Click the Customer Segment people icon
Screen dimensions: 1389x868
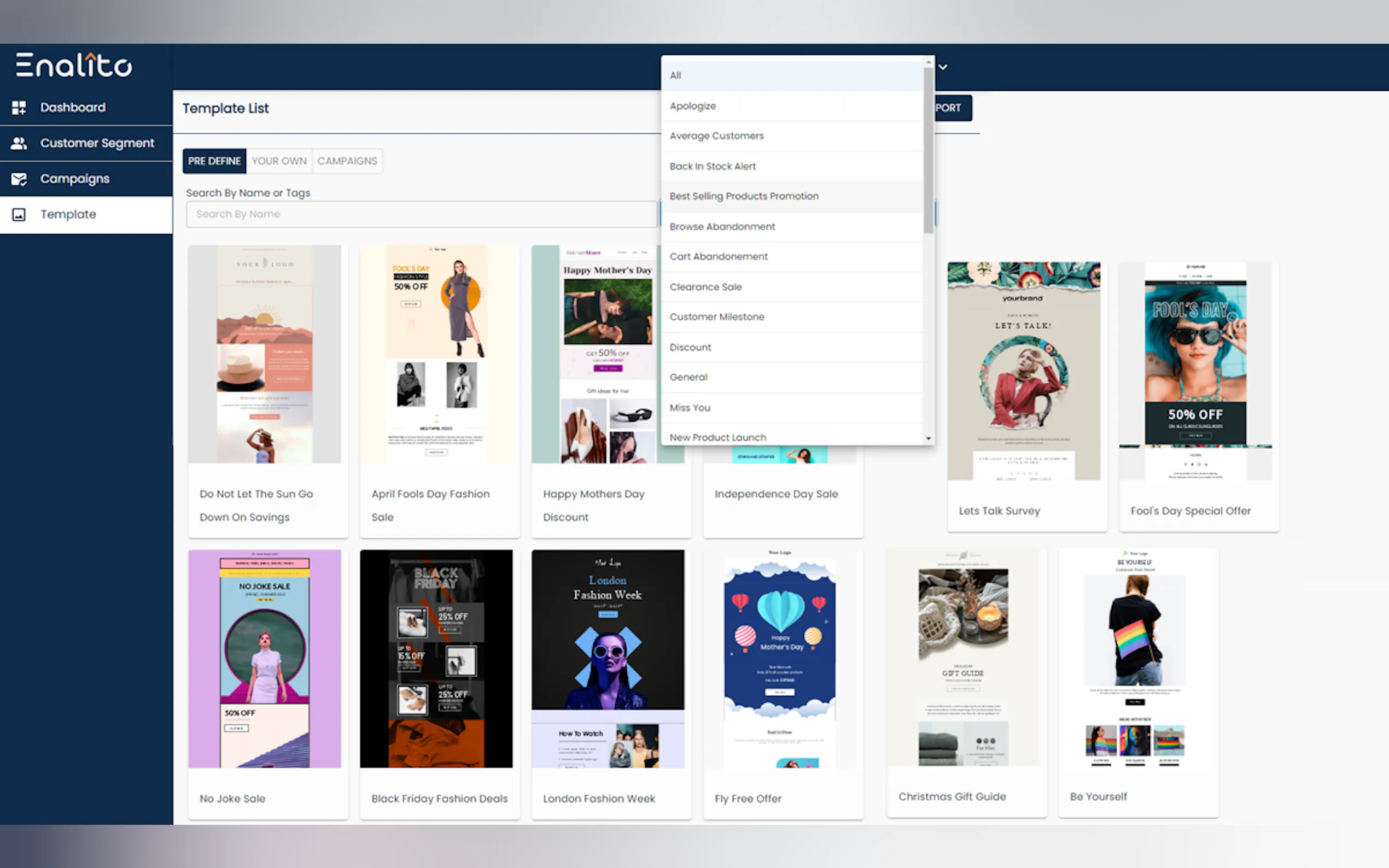(19, 143)
